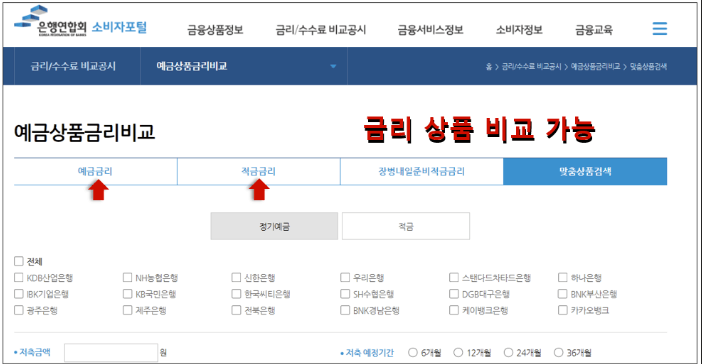
Task: Check 케이뱅크은행 checkbox
Action: [454, 310]
